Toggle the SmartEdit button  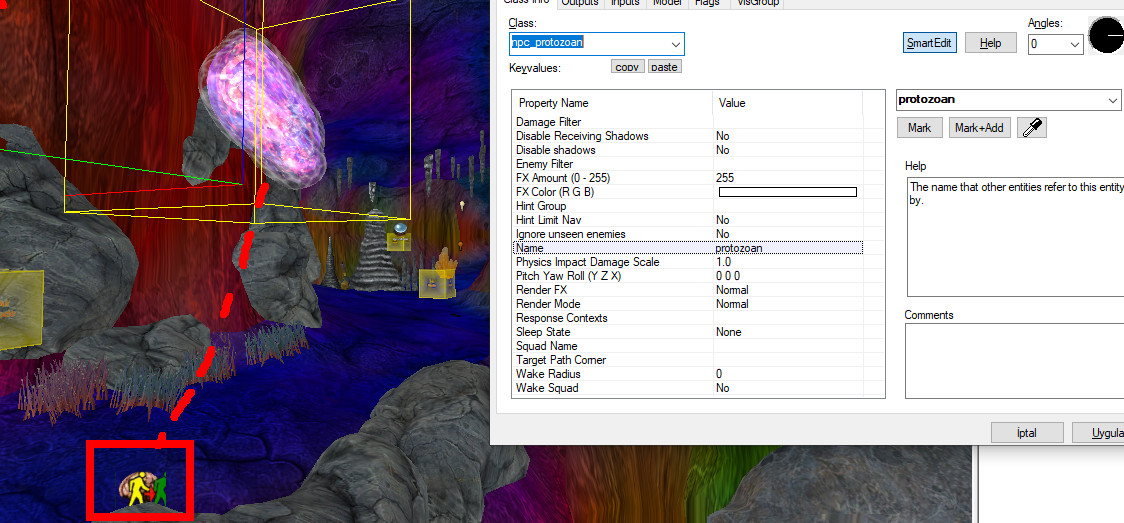pyautogui.click(x=929, y=43)
